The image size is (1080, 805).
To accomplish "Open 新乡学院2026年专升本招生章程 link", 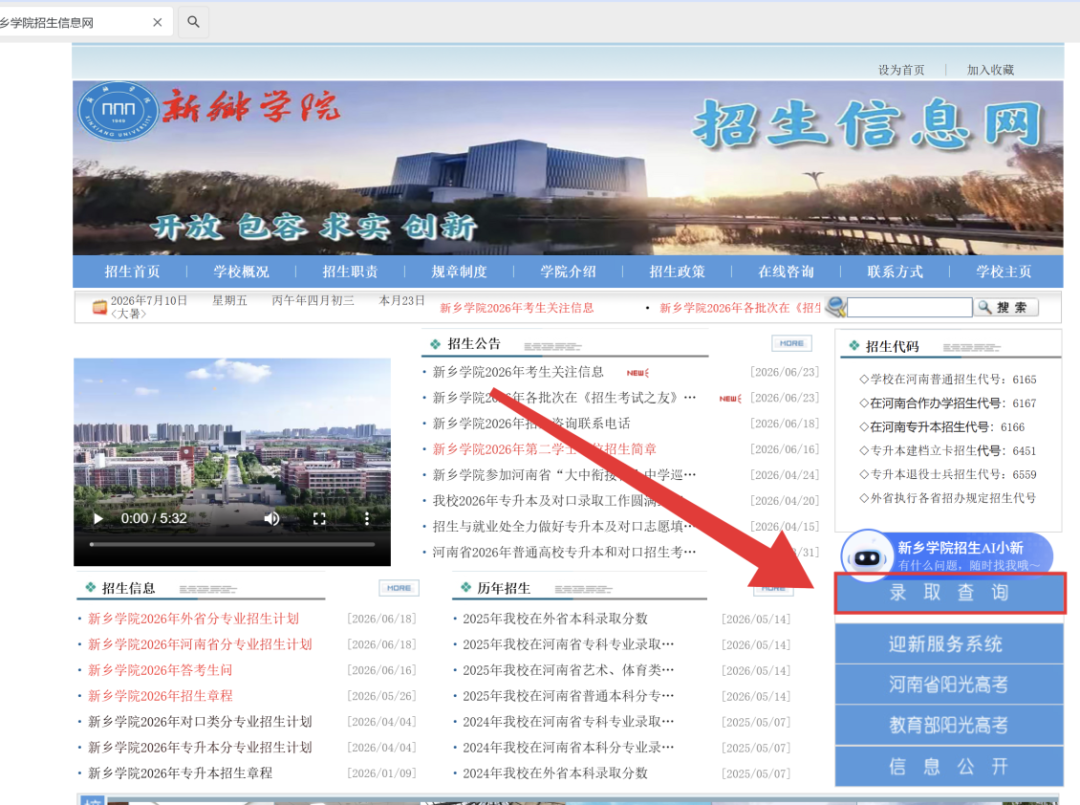I will (180, 773).
